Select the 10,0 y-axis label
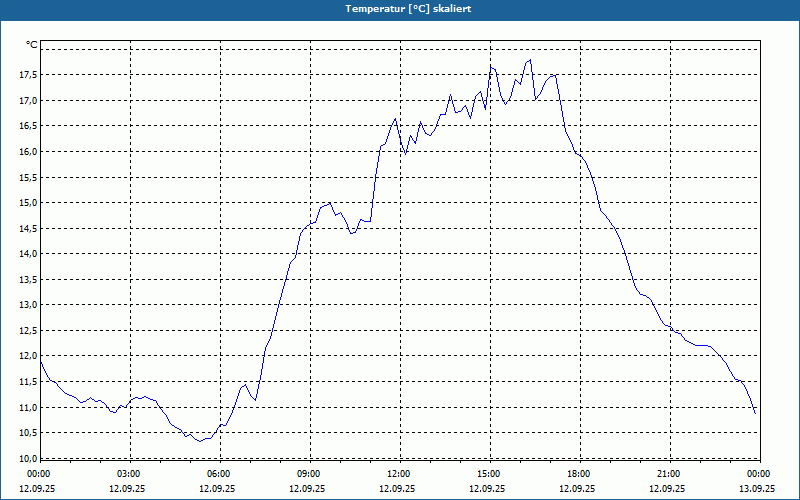This screenshot has width=800, height=500. (x=28, y=458)
